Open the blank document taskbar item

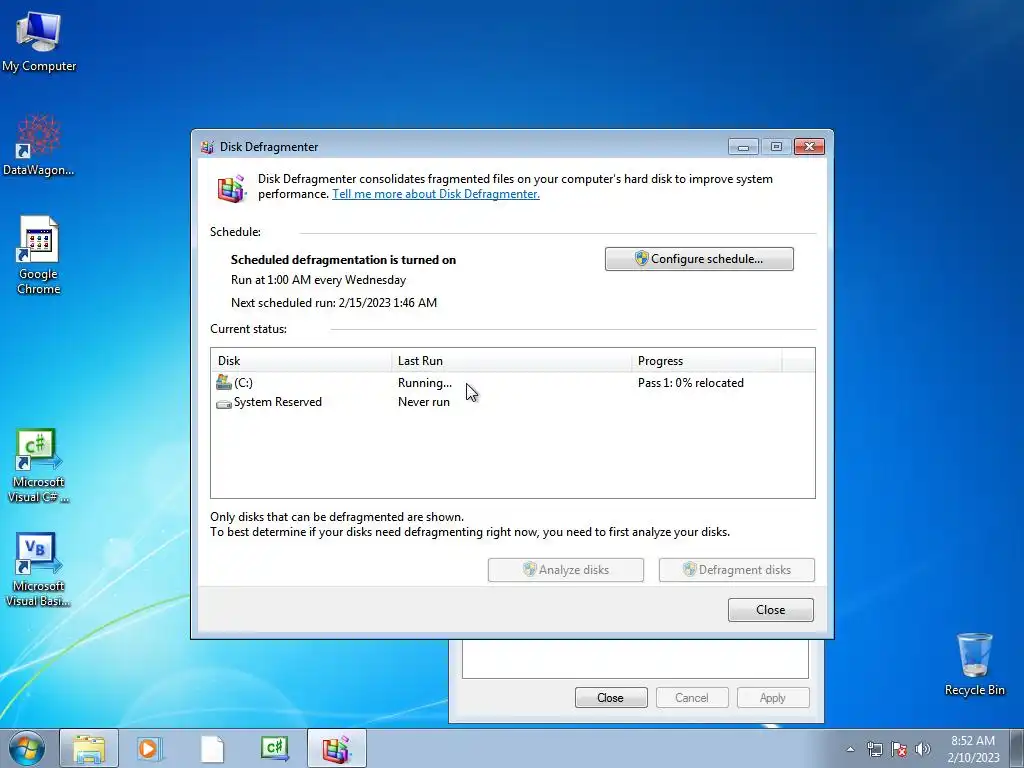pos(212,748)
